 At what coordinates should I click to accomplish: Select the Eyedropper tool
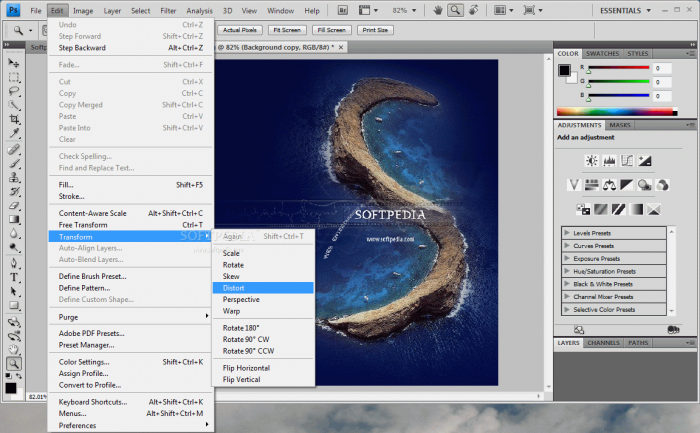(14, 133)
